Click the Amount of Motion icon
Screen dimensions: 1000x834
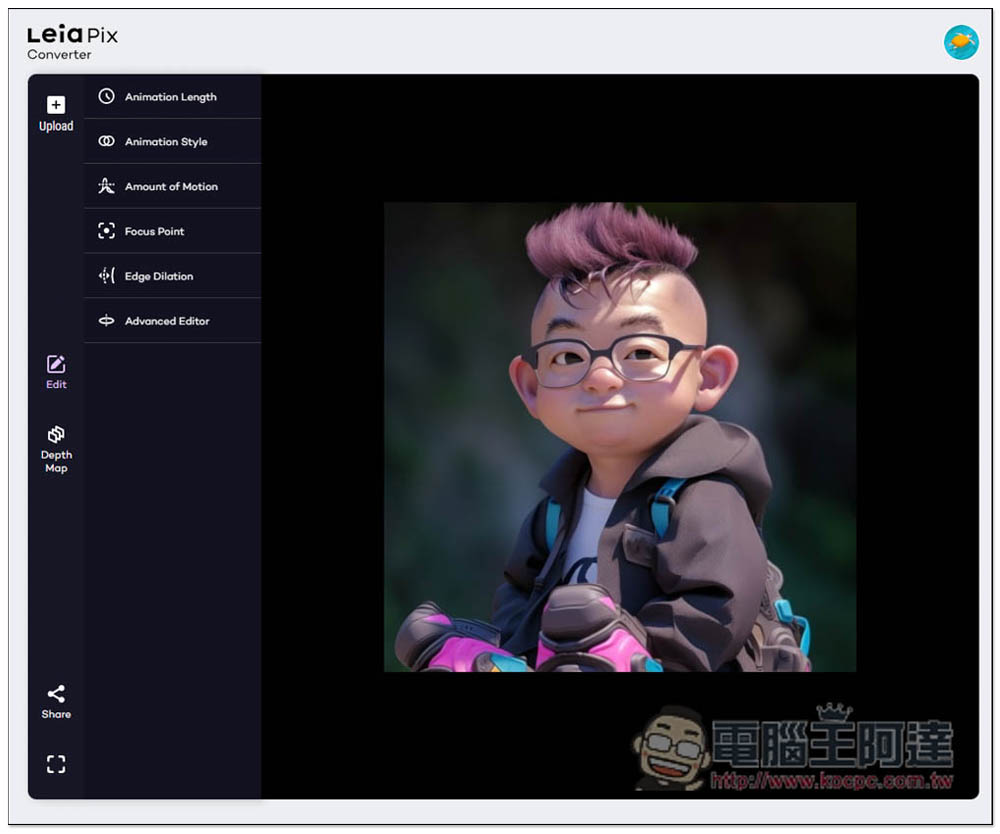pyautogui.click(x=106, y=187)
